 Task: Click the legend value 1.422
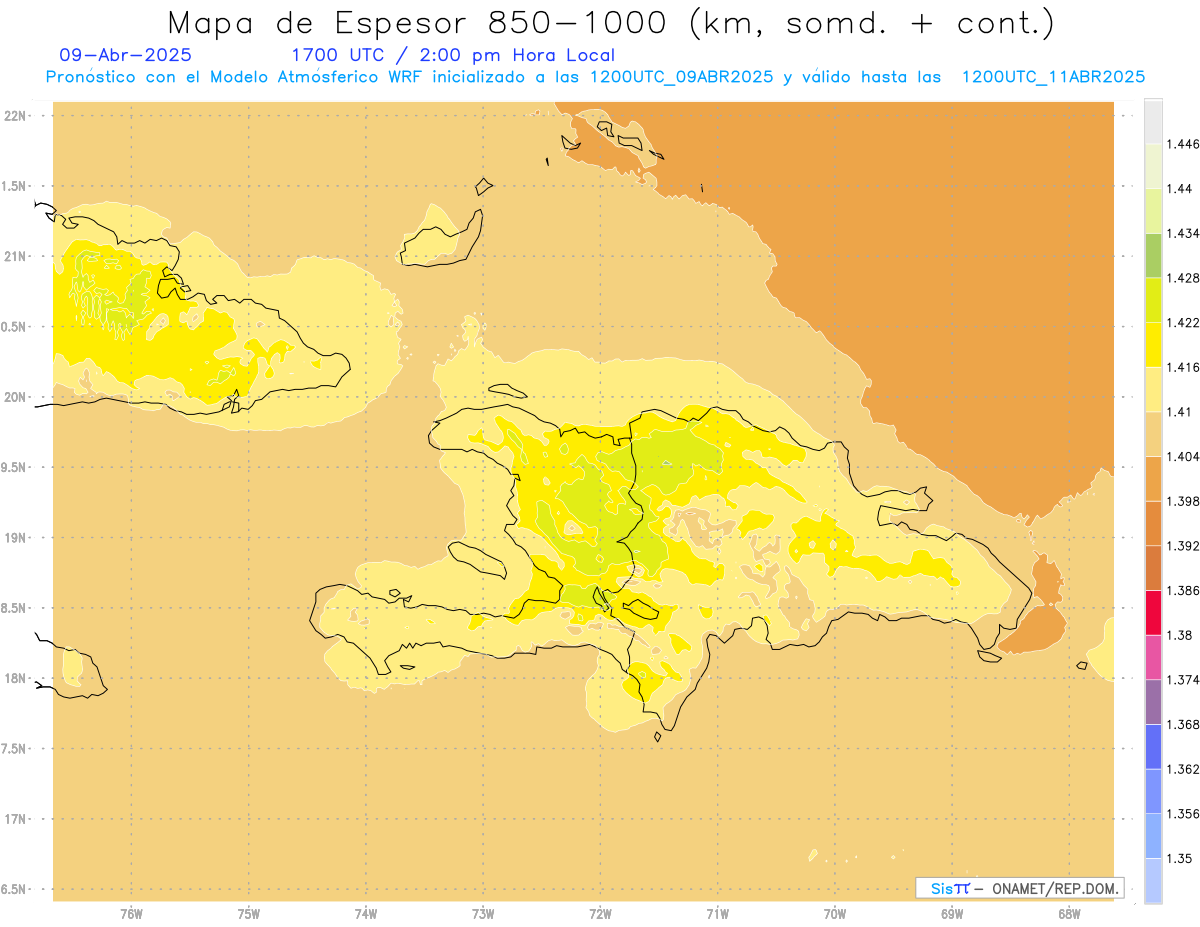click(x=1182, y=322)
